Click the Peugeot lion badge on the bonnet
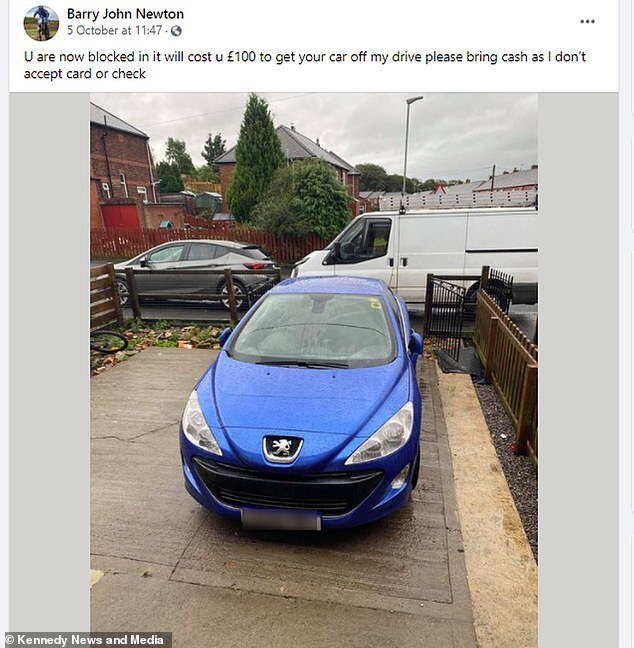Viewport: 634px width, 648px height. coord(283,448)
